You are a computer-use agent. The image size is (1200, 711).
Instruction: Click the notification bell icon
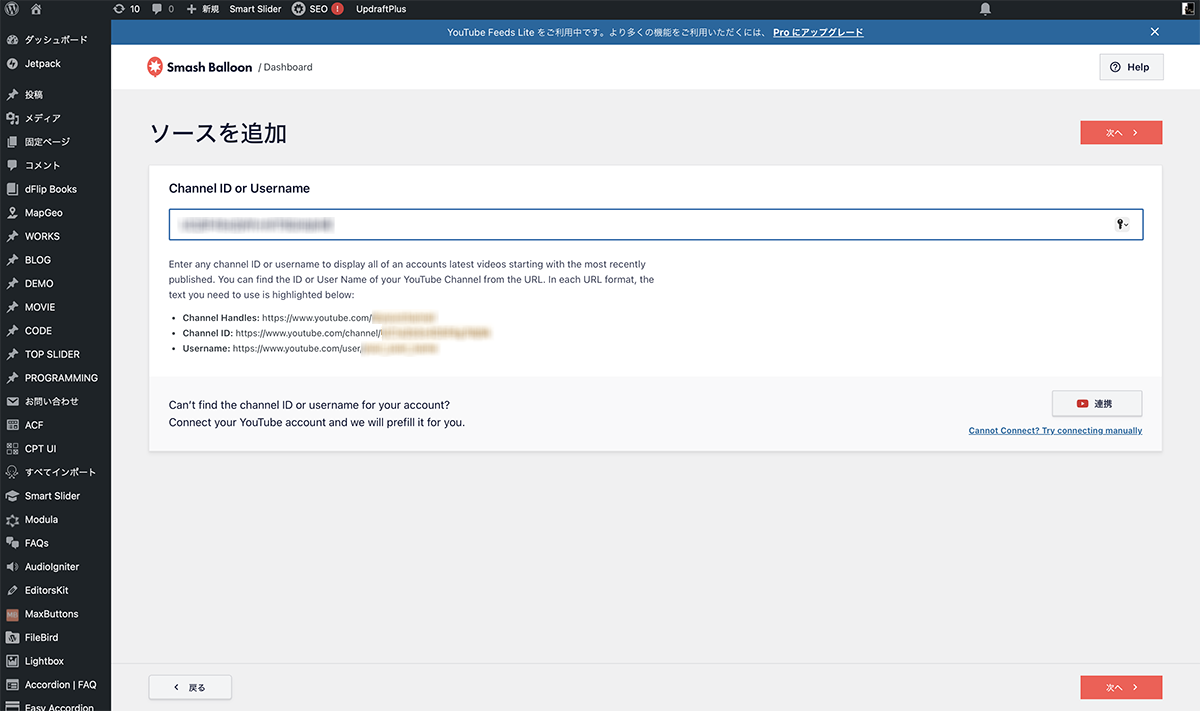click(985, 9)
